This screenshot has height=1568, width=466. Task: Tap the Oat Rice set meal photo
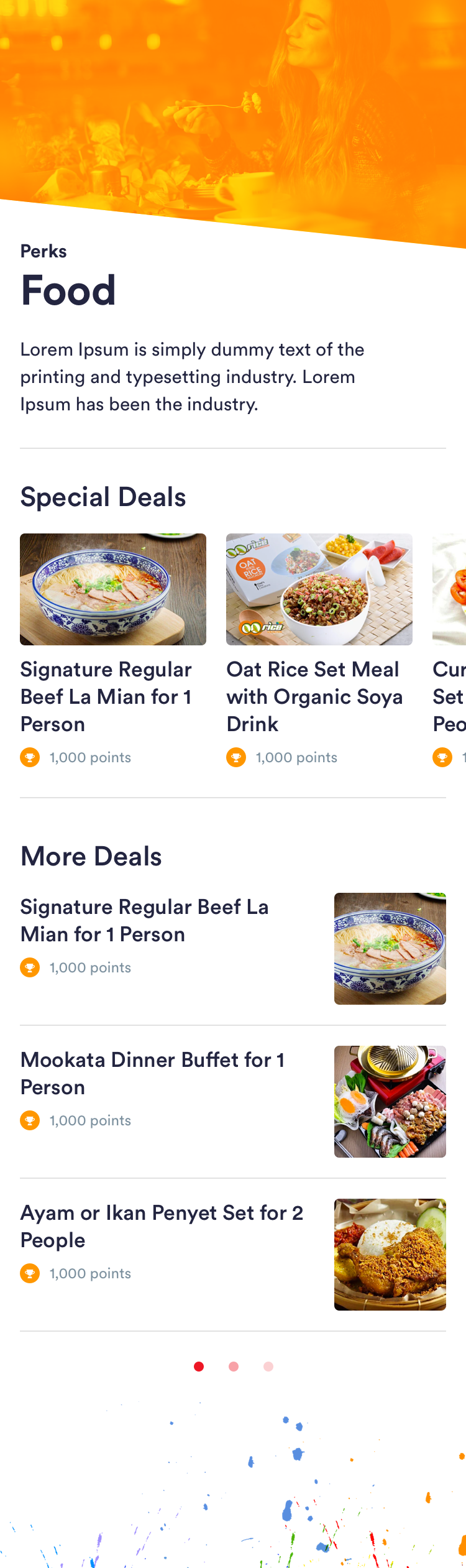tap(319, 589)
